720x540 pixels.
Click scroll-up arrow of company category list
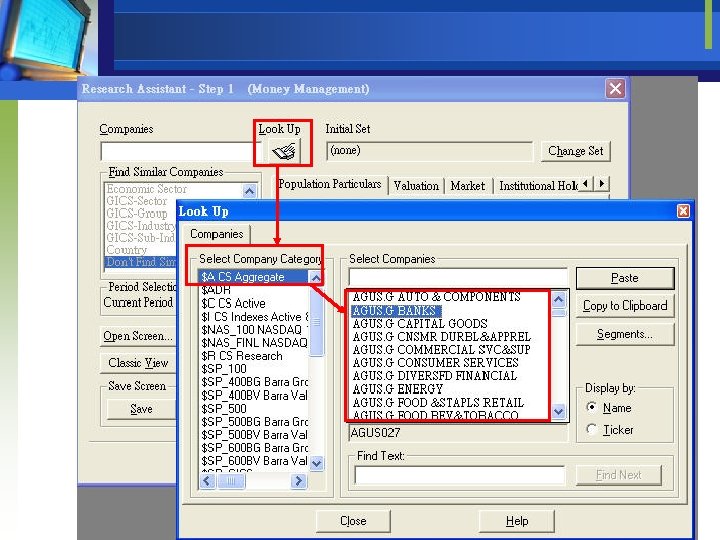click(316, 278)
